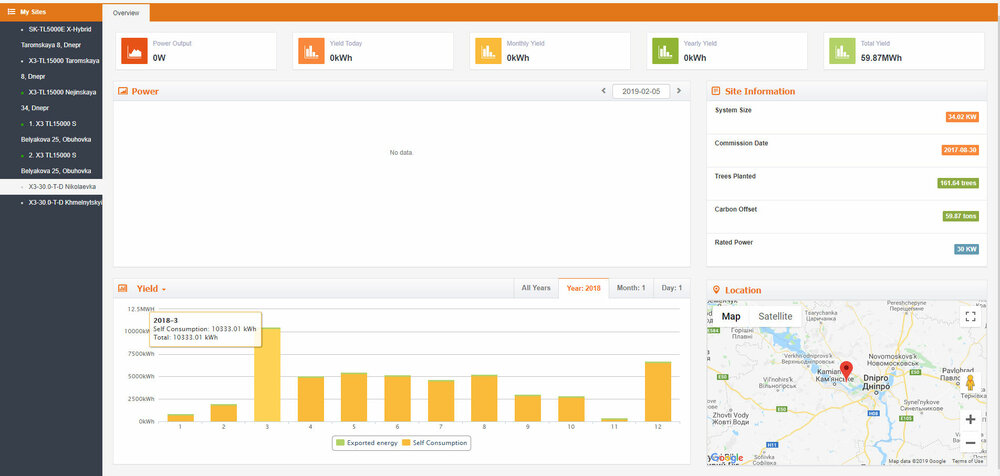Switch to the Month: 1 tab
Image resolution: width=1000 pixels, height=476 pixels.
(630, 288)
